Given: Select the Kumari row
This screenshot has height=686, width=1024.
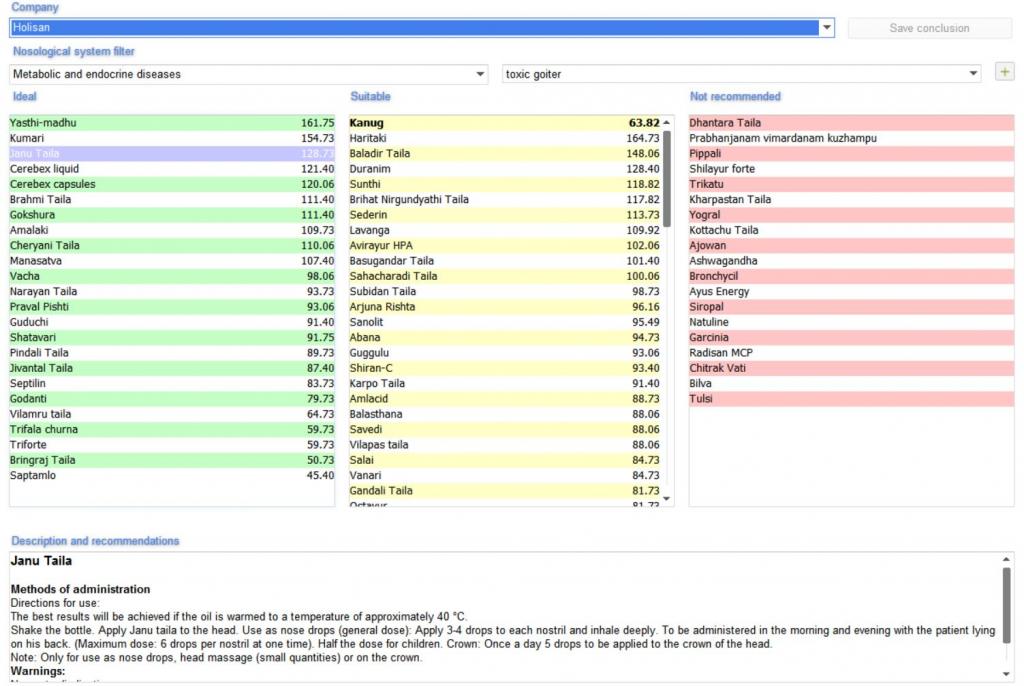Looking at the screenshot, I should pos(172,138).
